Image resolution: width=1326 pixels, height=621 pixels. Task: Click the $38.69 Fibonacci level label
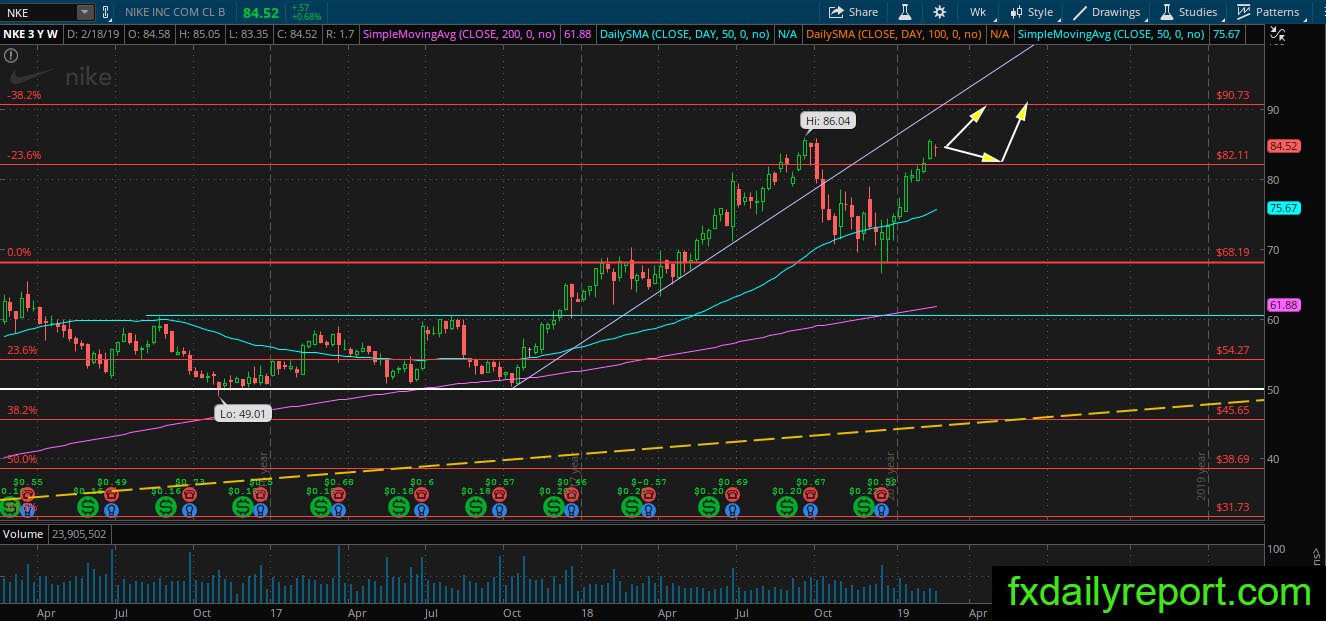[x=1232, y=459]
